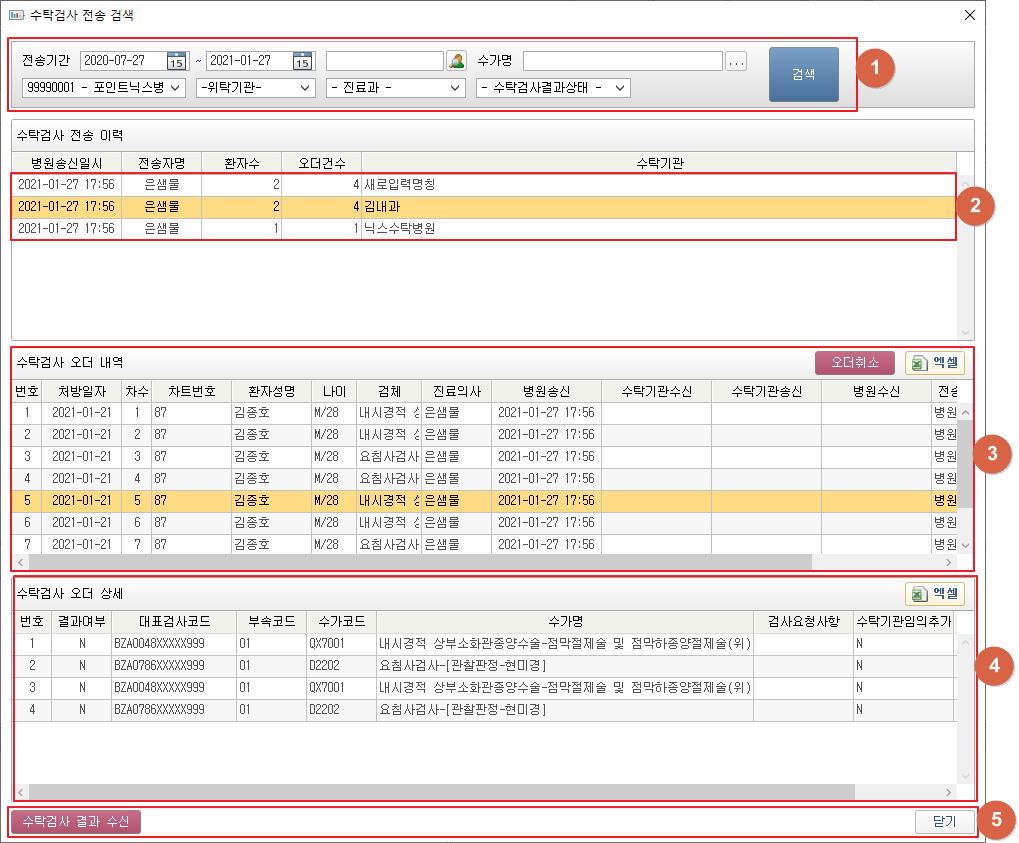The image size is (1019, 843).
Task: Sort by the 환자성명 column header
Action: [x=270, y=390]
